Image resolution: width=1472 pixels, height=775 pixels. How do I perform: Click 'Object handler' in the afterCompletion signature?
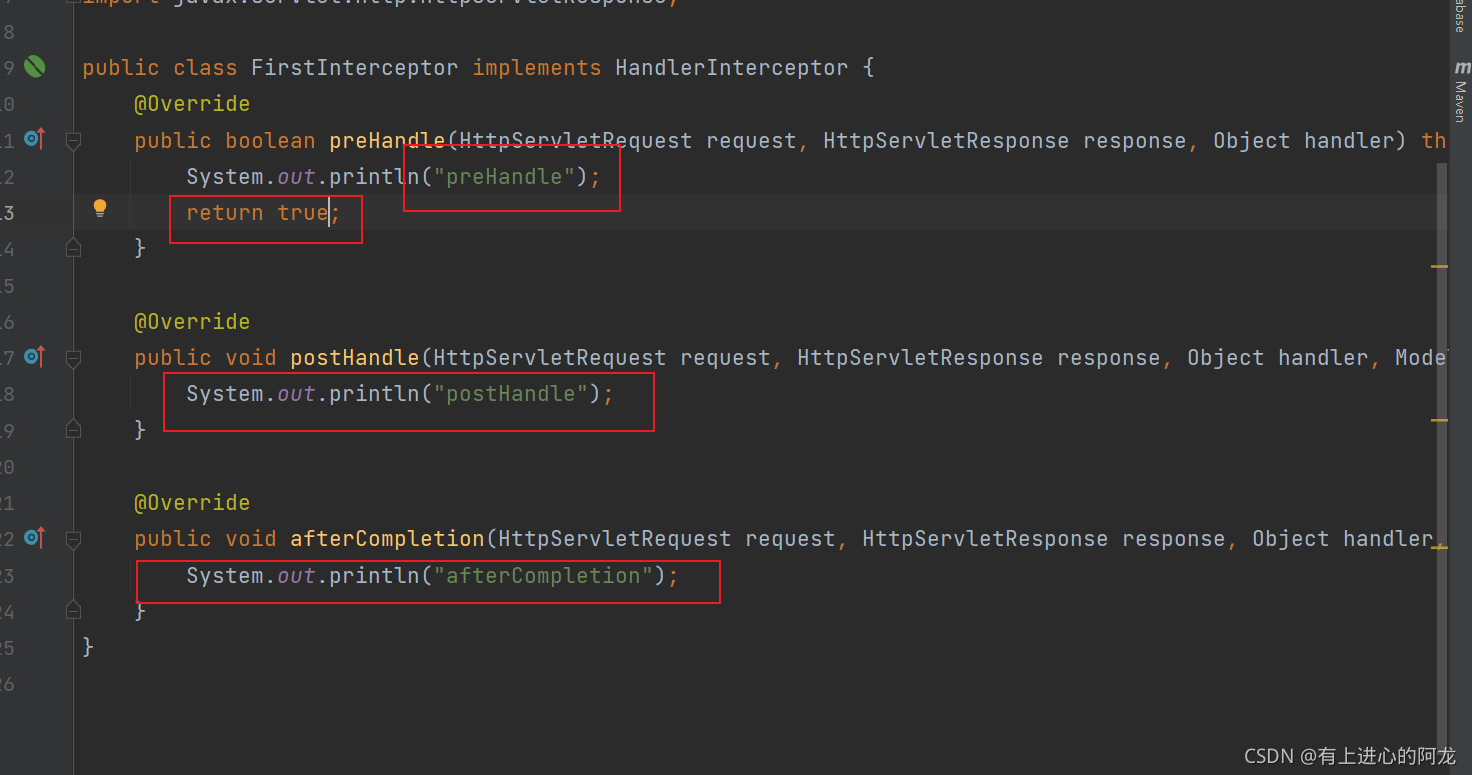tap(1342, 539)
